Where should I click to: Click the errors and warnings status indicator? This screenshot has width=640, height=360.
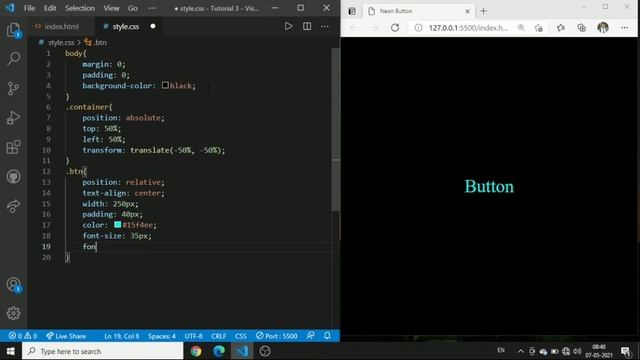[x=23, y=336]
